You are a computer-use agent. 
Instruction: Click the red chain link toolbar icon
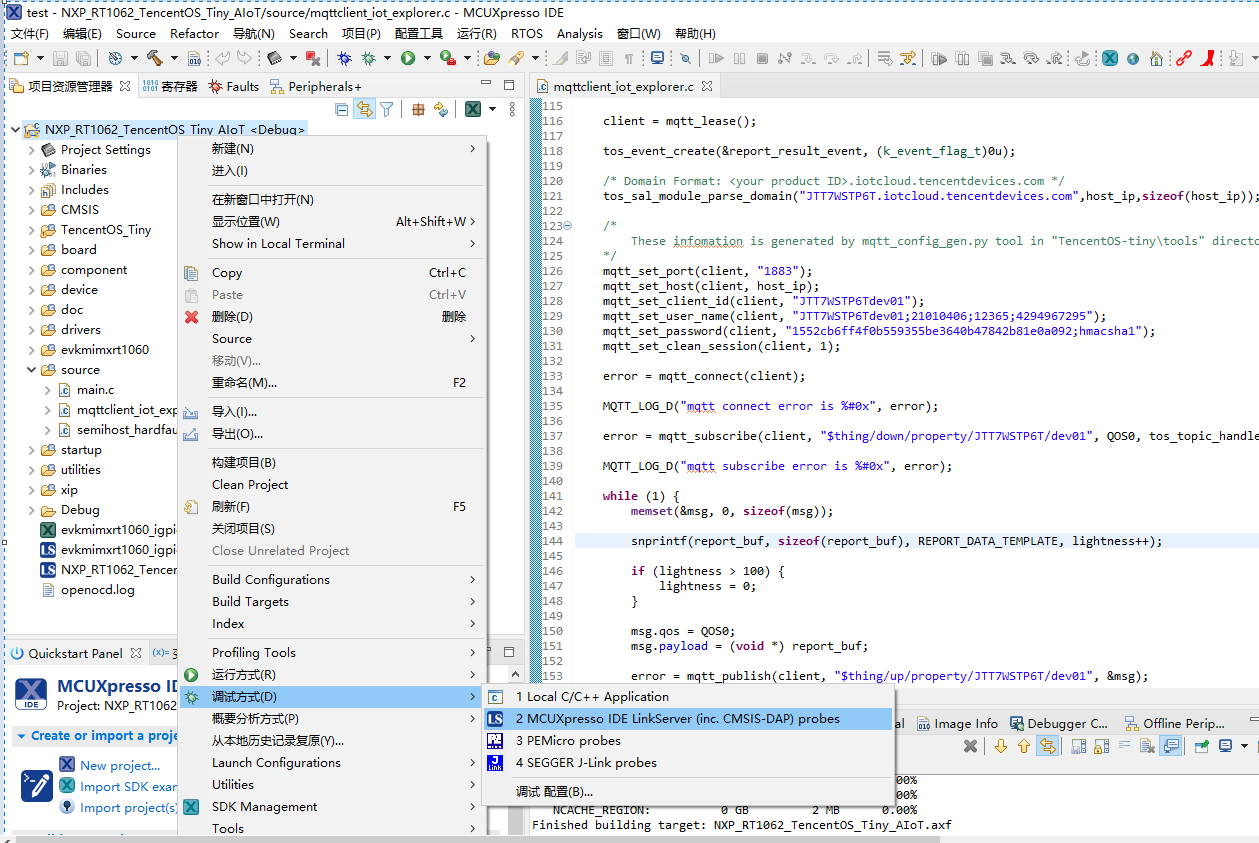pos(1184,58)
